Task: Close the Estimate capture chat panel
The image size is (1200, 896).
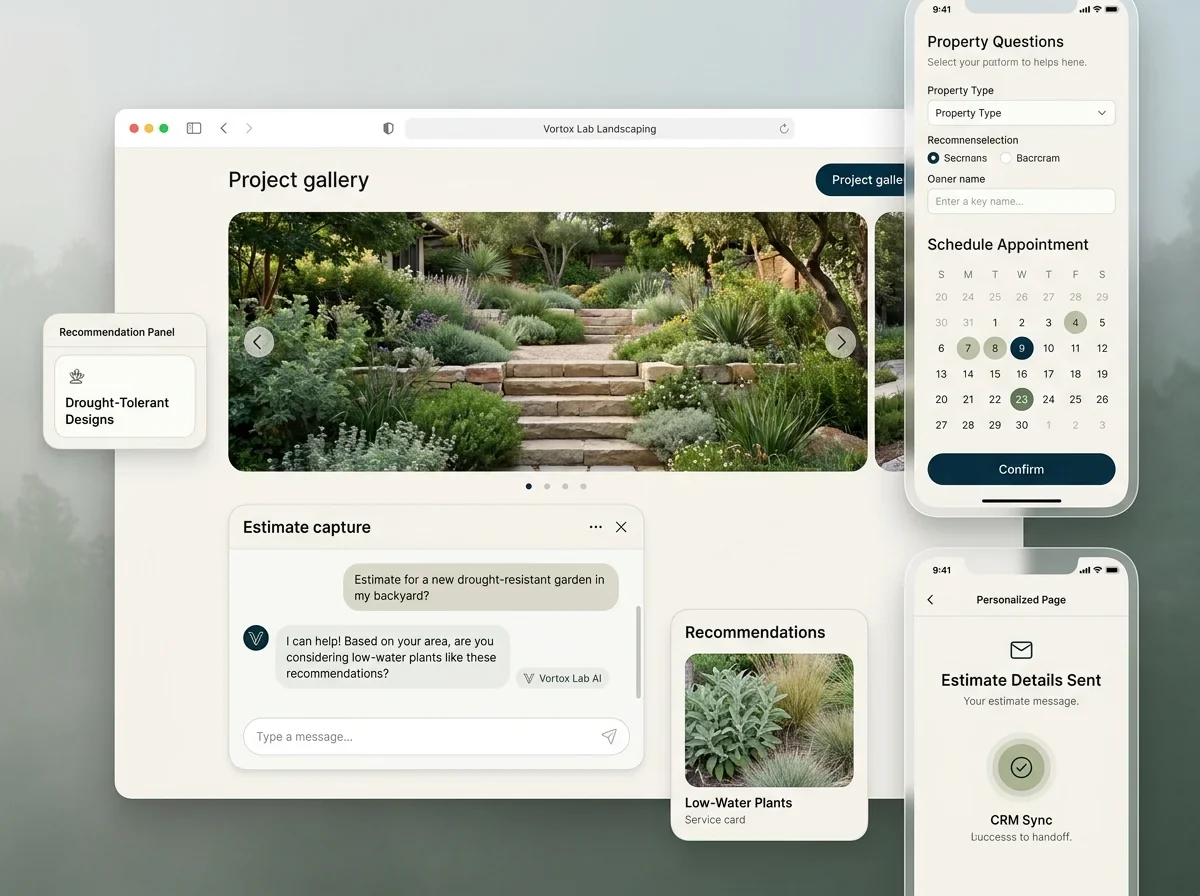Action: pyautogui.click(x=621, y=527)
